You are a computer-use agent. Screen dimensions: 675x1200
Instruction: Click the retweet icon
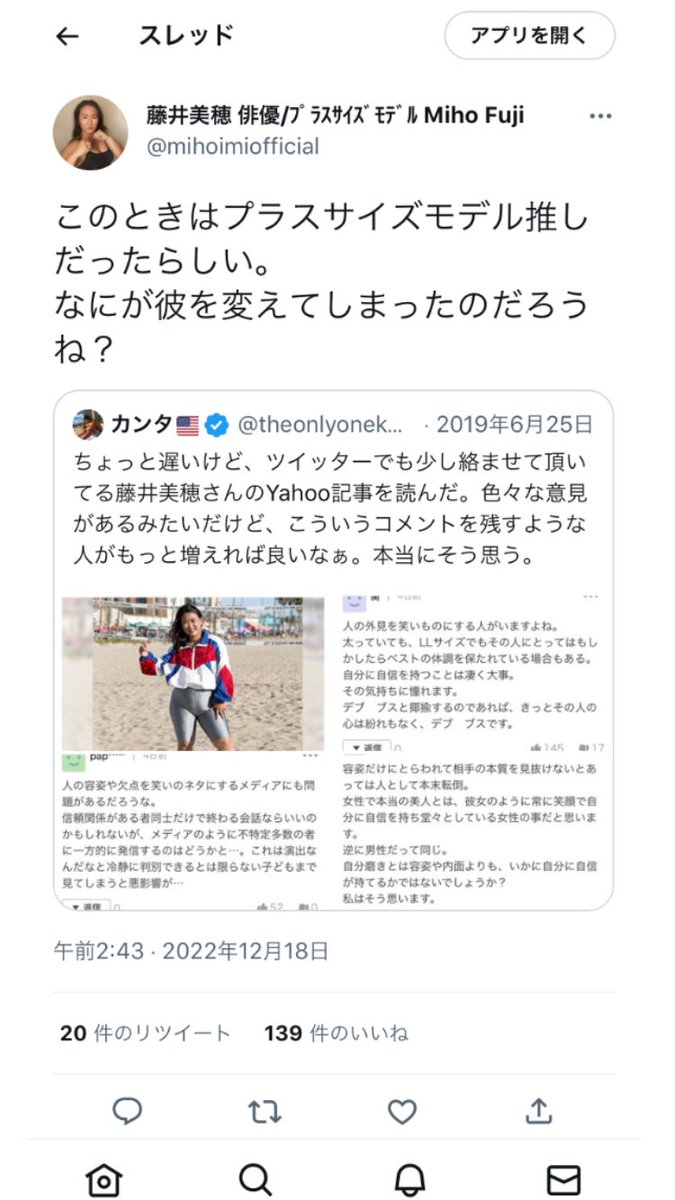(264, 1111)
